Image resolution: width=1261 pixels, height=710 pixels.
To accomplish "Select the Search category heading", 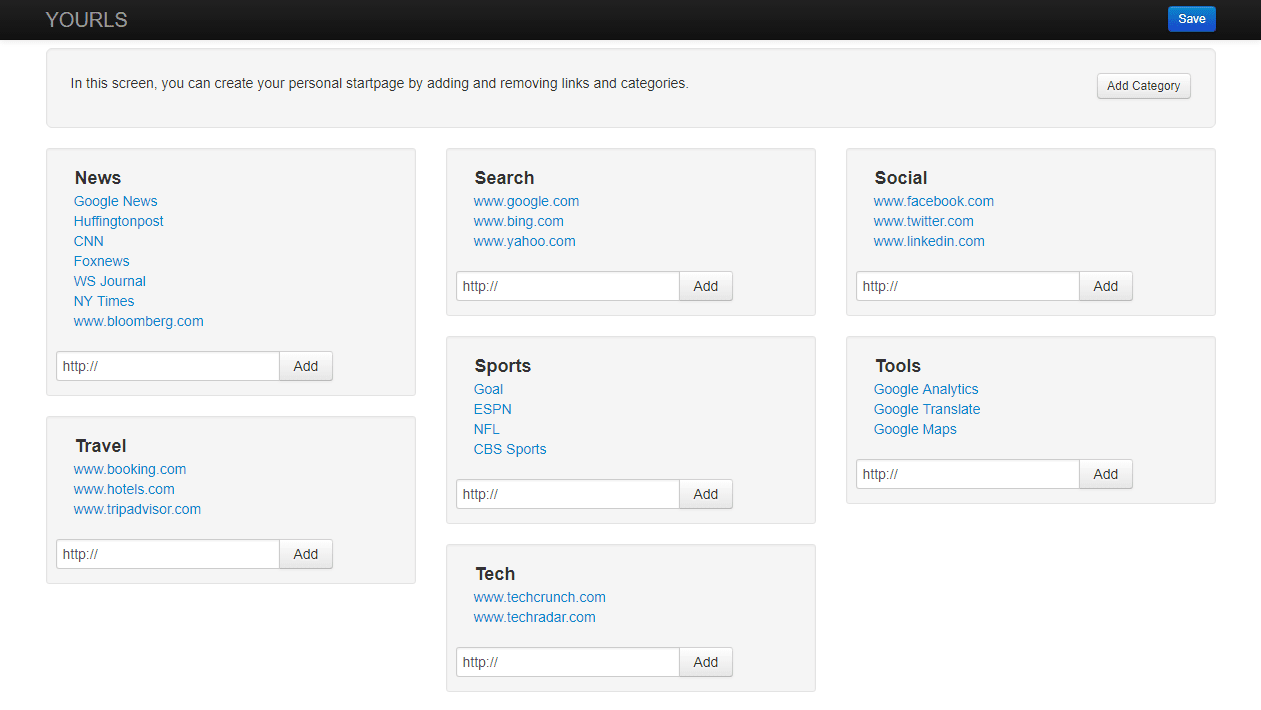I will pos(504,178).
